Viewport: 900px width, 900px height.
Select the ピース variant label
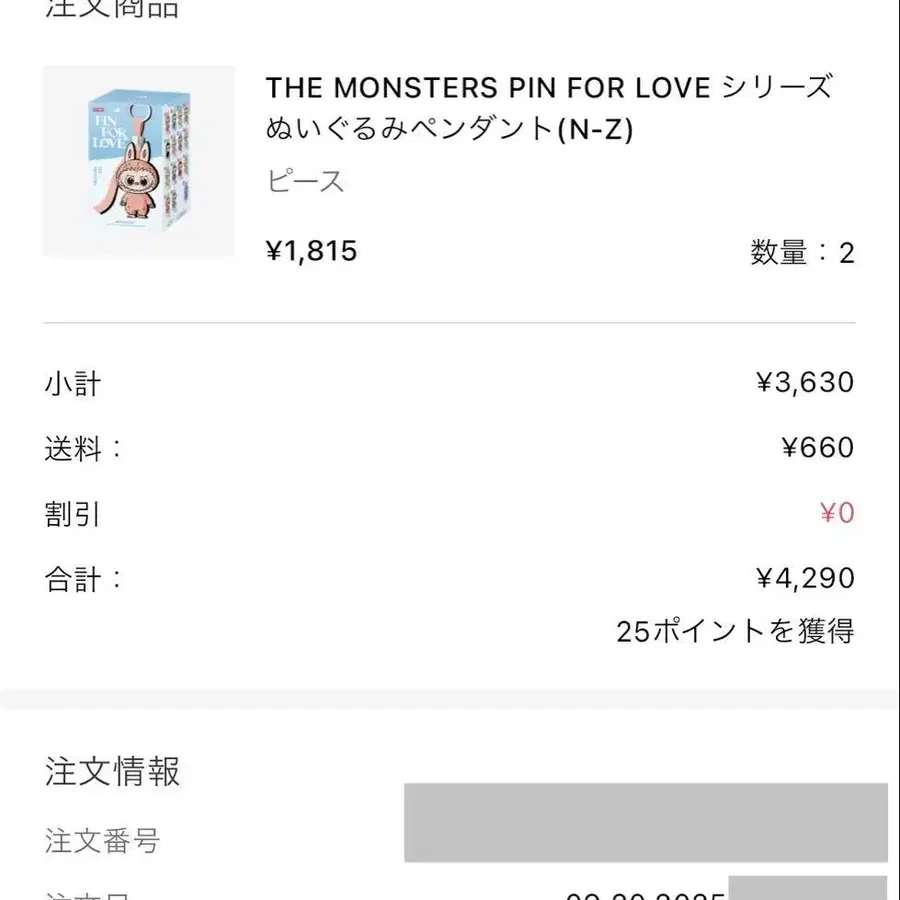click(x=305, y=181)
